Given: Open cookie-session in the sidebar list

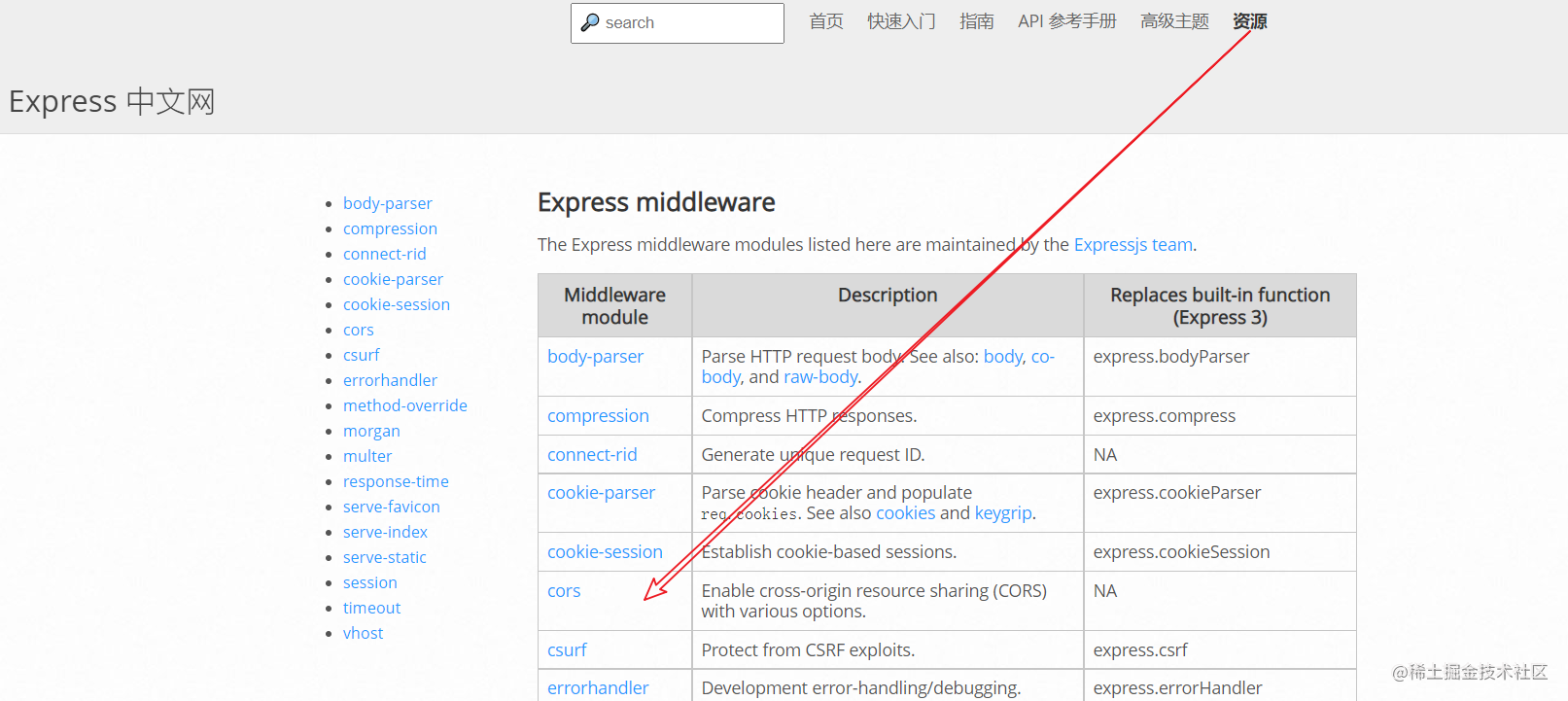Looking at the screenshot, I should (x=397, y=304).
